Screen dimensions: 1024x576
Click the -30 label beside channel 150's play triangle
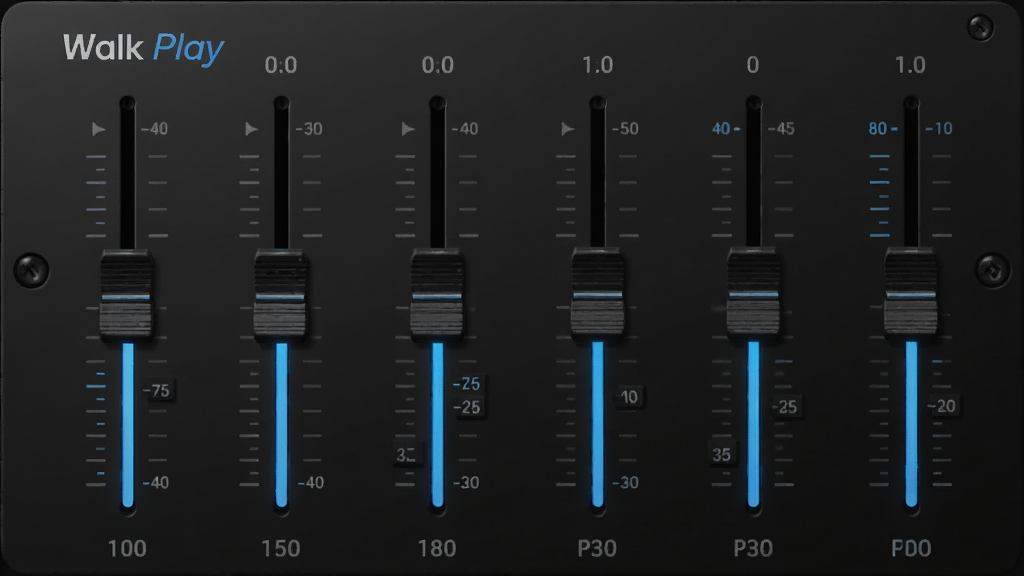[x=310, y=129]
